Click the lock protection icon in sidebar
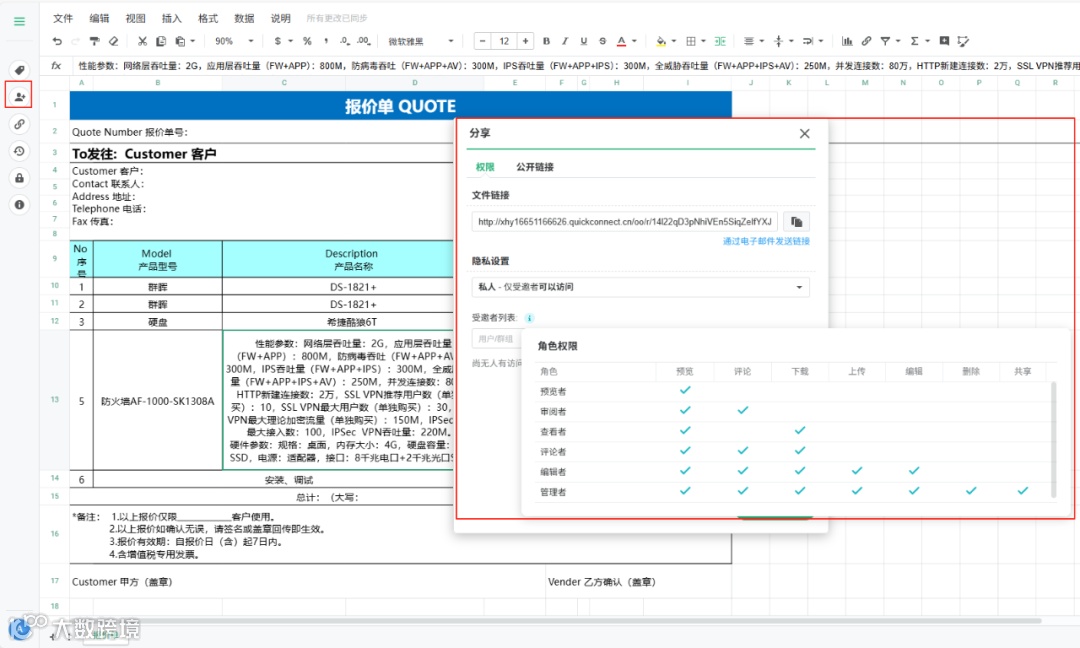1080x648 pixels. pyautogui.click(x=19, y=178)
